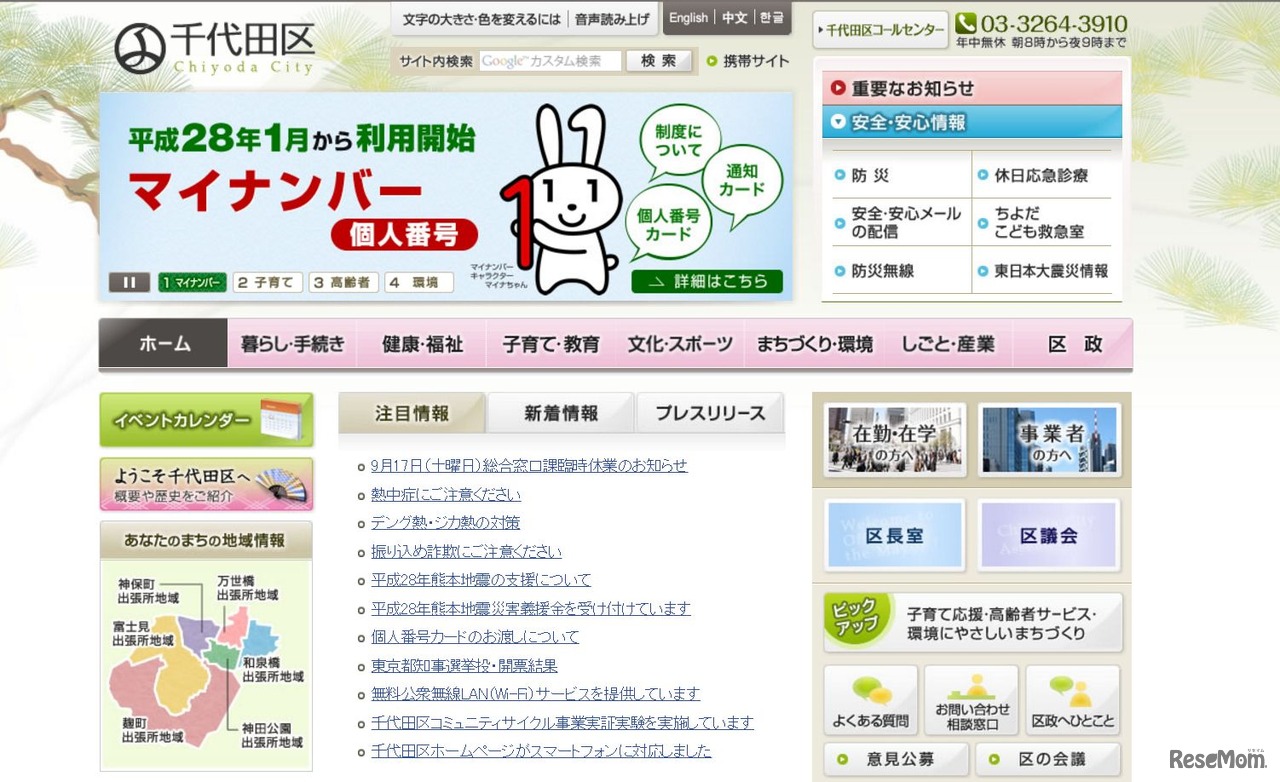Open 子育て・教育 navigation menu

551,344
